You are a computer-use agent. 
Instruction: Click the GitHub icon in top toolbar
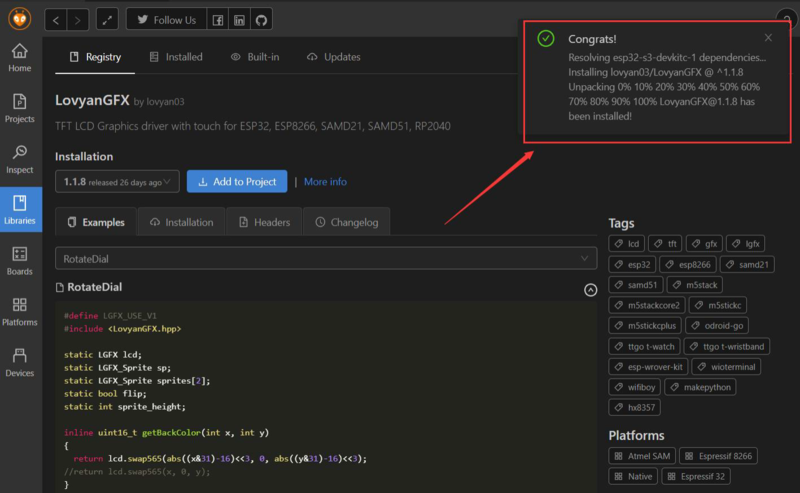coord(261,20)
